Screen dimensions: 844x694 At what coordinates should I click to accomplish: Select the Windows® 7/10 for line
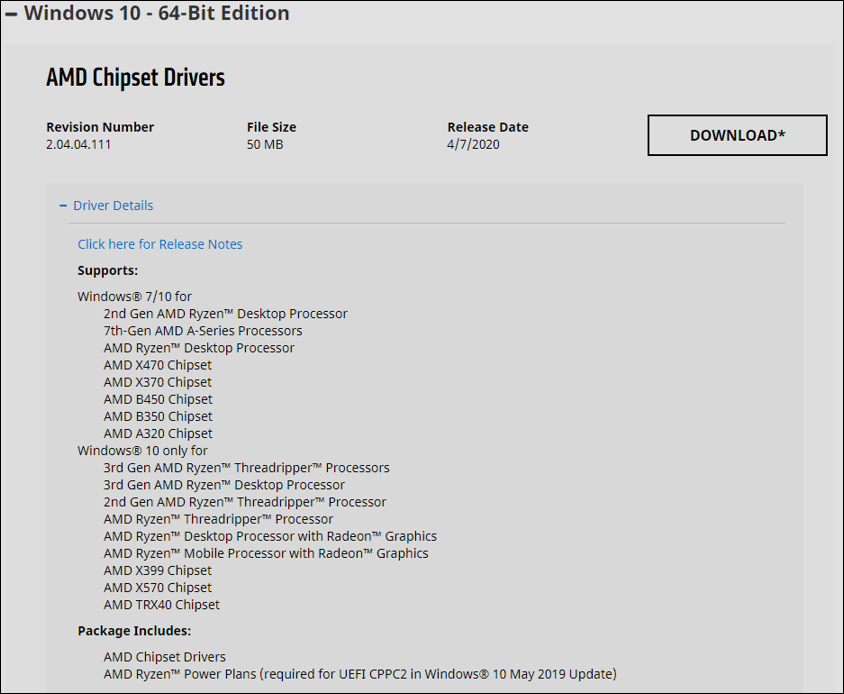(x=135, y=297)
